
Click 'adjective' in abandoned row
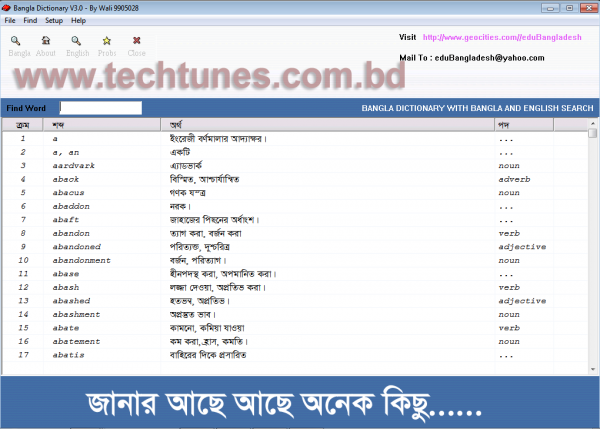(522, 247)
